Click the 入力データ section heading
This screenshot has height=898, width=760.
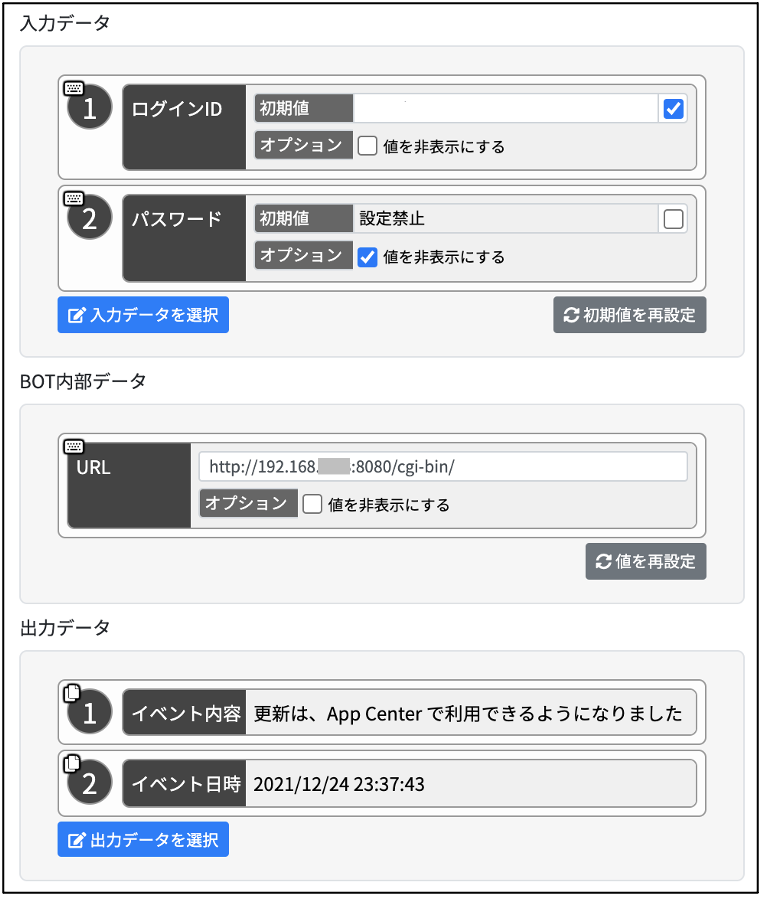(65, 23)
